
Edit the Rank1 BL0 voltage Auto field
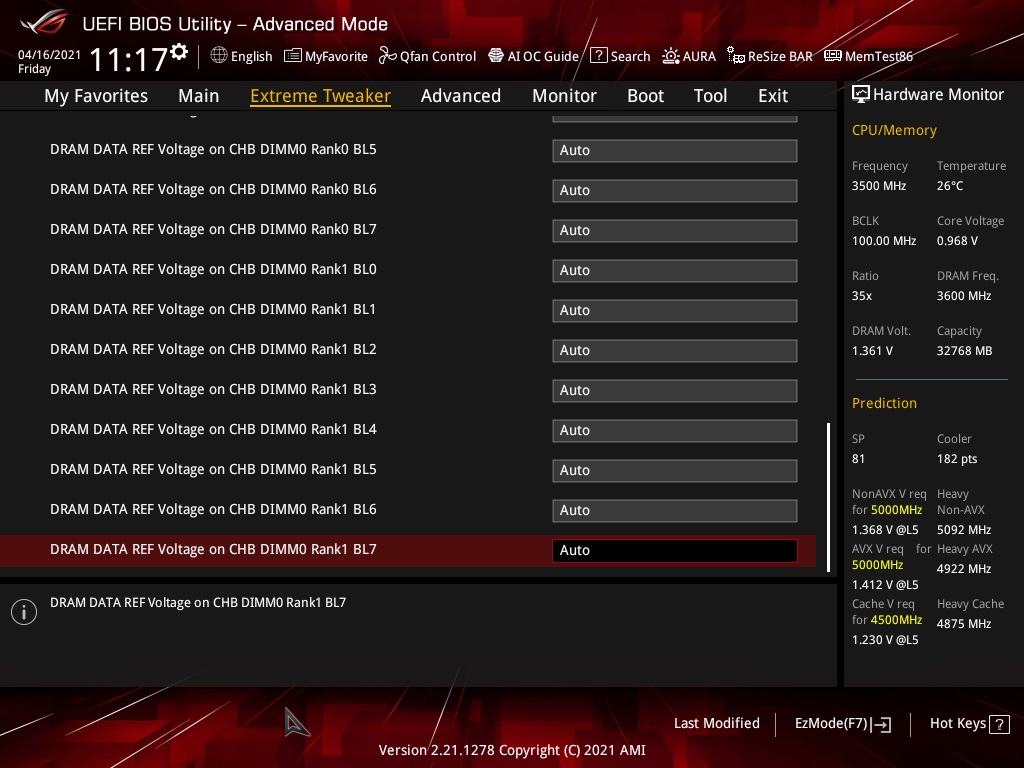pyautogui.click(x=675, y=270)
